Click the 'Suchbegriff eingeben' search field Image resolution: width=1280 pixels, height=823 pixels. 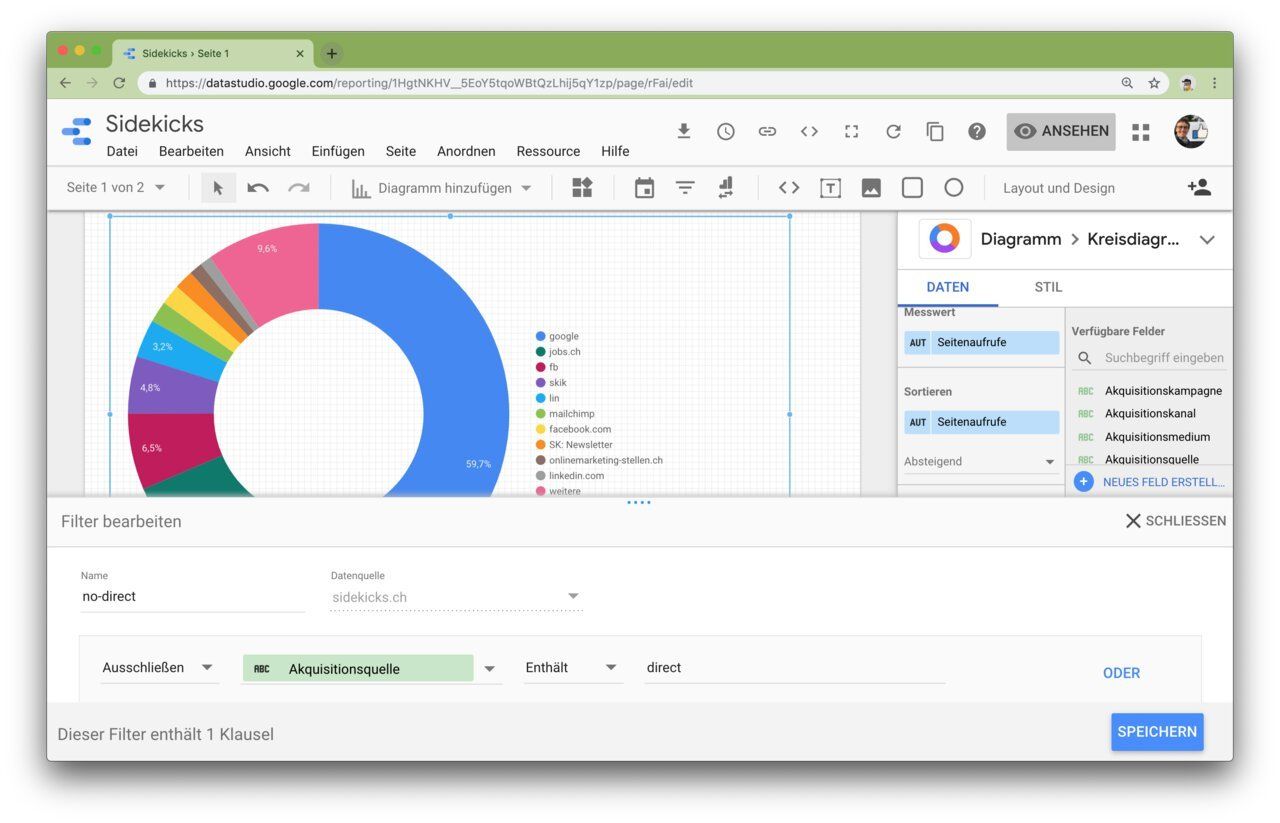point(1164,358)
